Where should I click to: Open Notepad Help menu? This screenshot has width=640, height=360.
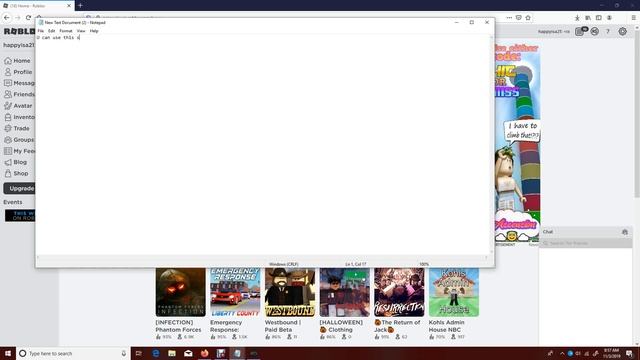94,31
